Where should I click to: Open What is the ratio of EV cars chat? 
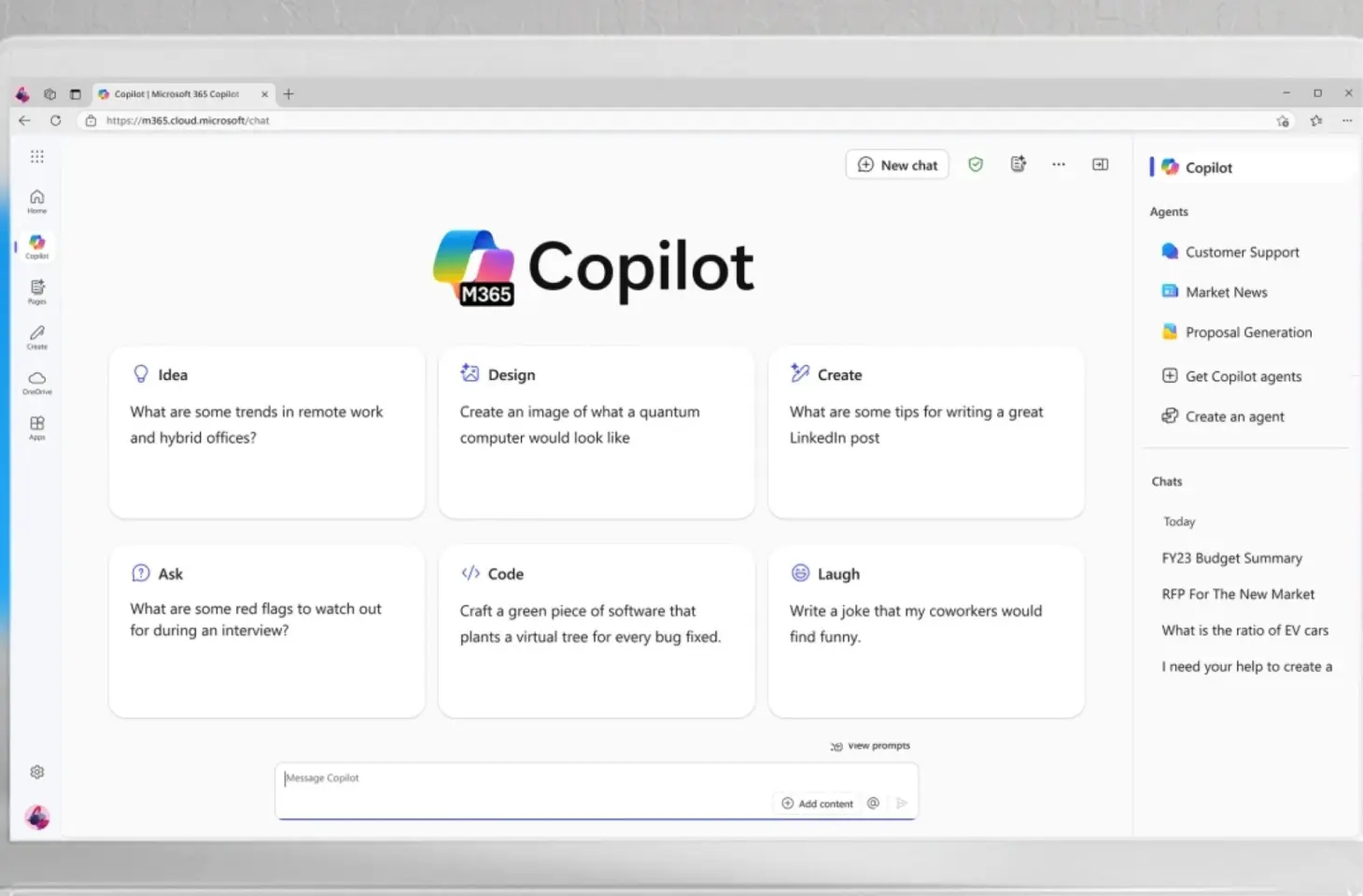(x=1244, y=630)
